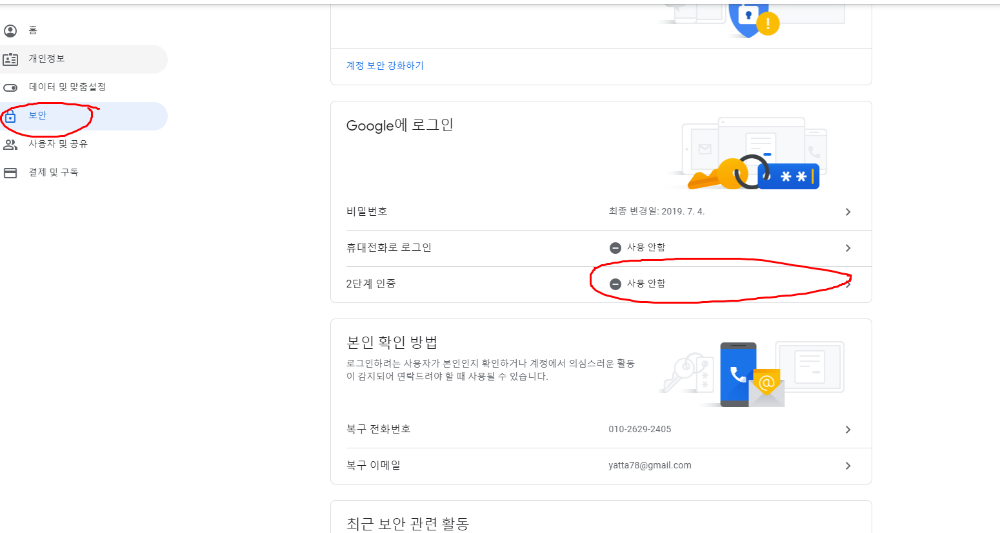Click the minus icon in 2단계 인증 row
This screenshot has width=1000, height=533.
coord(615,284)
